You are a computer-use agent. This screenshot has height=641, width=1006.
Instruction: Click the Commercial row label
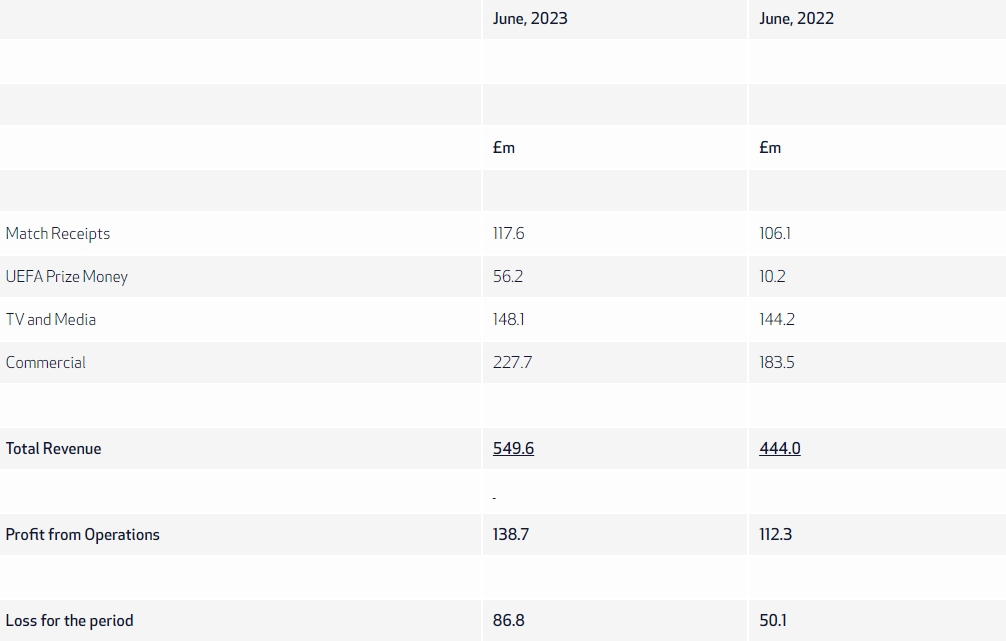46,362
